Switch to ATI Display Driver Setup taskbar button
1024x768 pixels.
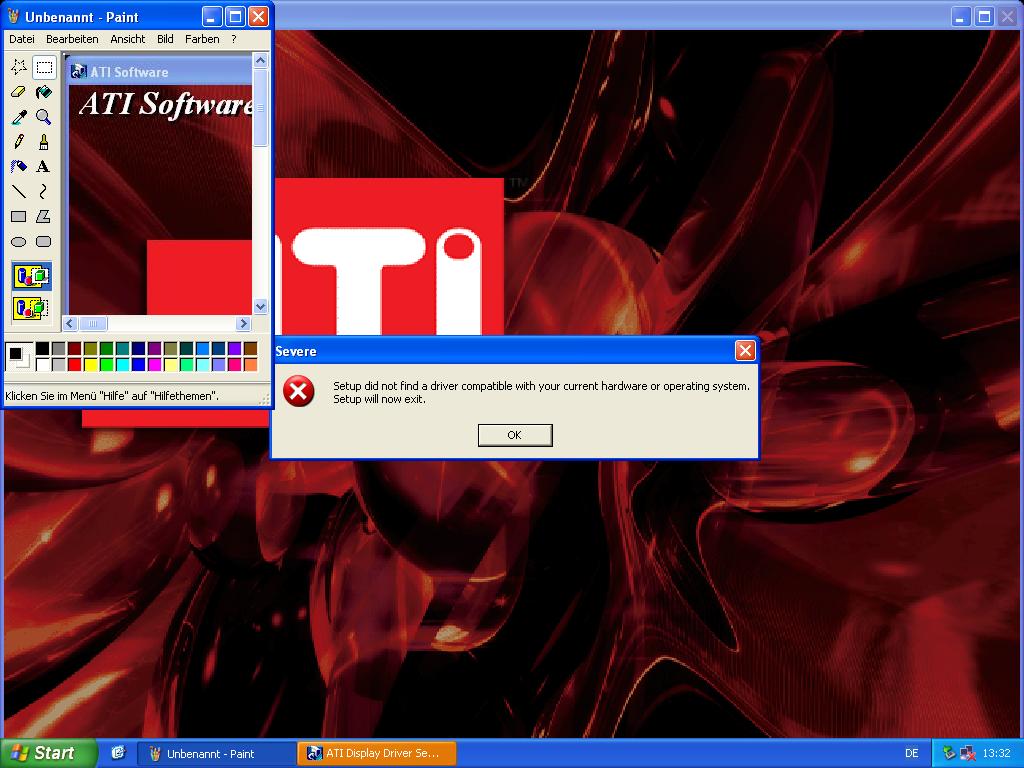tap(377, 754)
